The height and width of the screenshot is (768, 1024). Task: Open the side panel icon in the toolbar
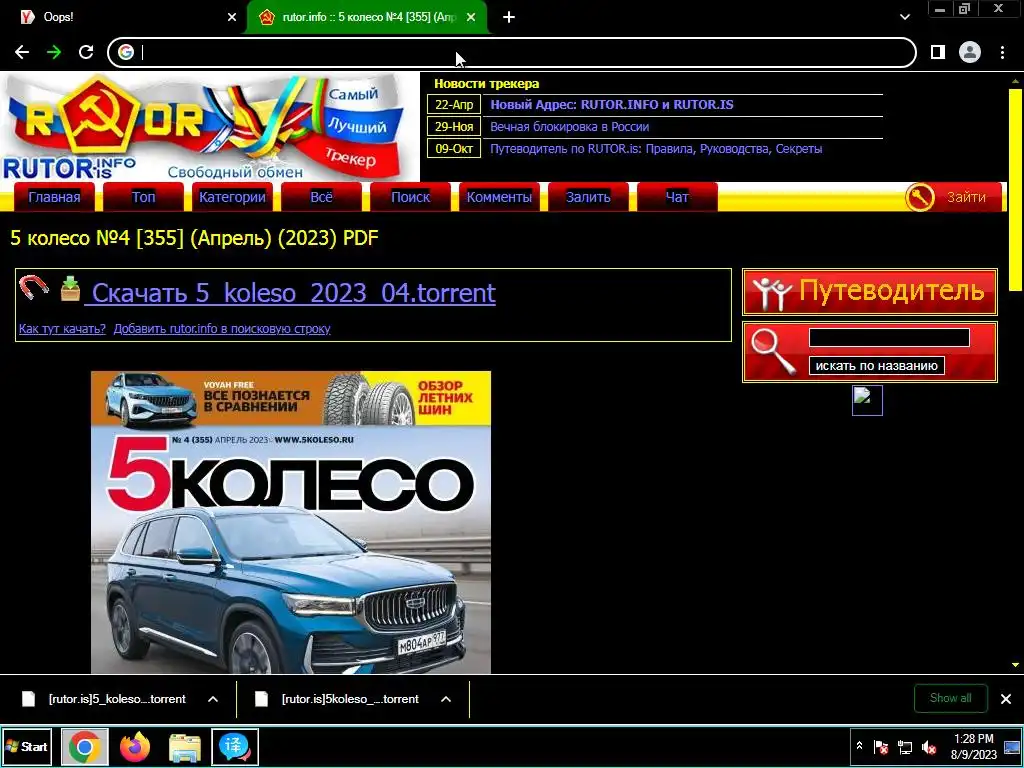[x=938, y=52]
